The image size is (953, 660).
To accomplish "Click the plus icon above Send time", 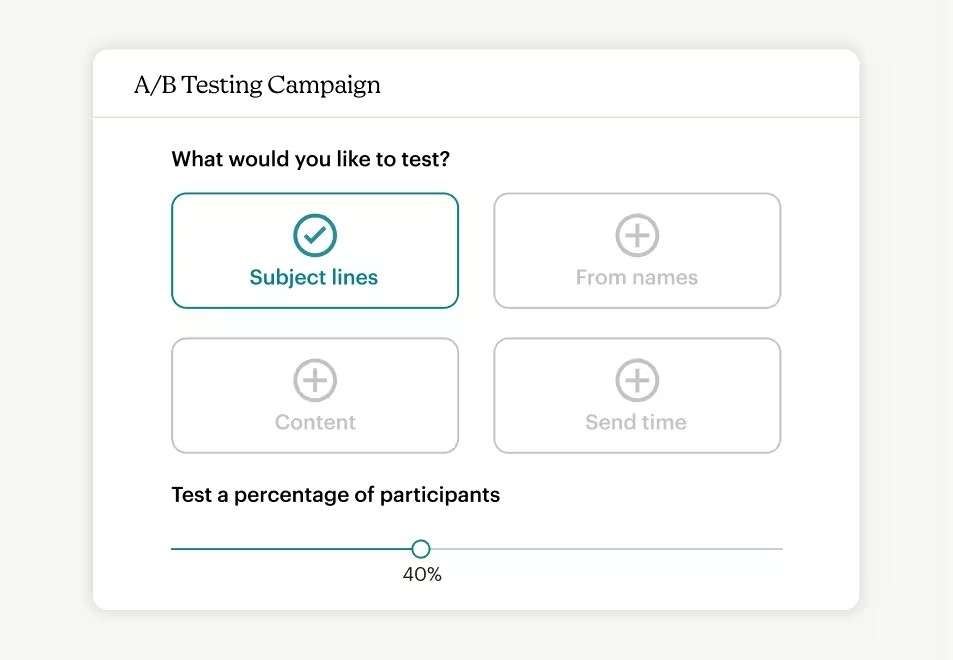I will tap(637, 381).
